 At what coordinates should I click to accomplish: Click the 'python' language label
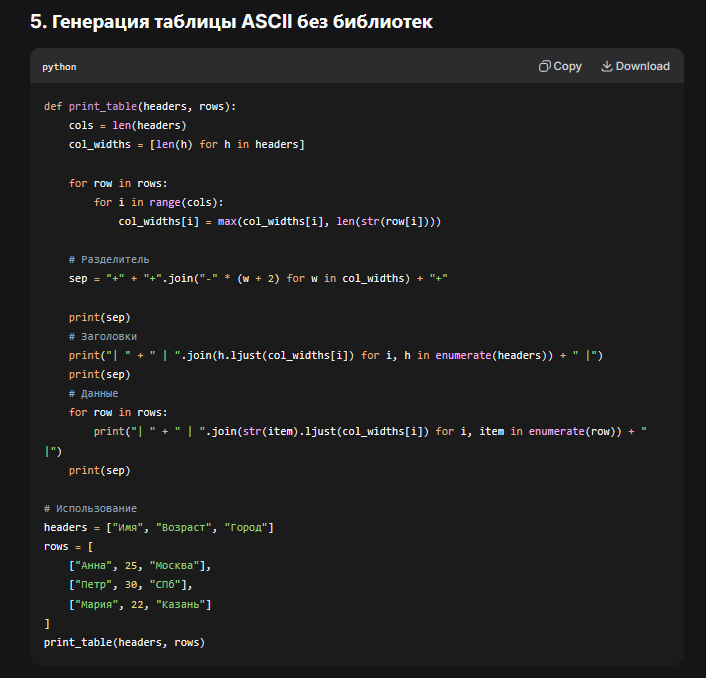[59, 67]
